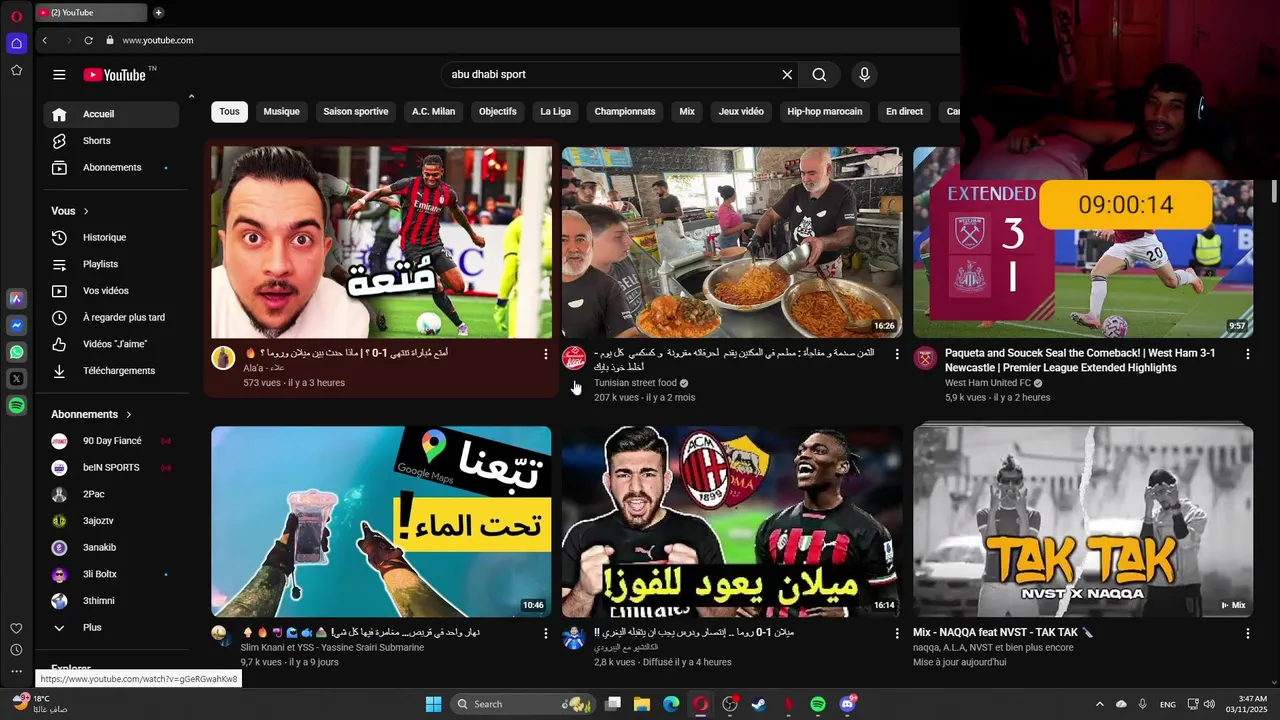The height and width of the screenshot is (720, 1280).
Task: Open Opera sidebar heart pinboards icon
Action: (16, 628)
